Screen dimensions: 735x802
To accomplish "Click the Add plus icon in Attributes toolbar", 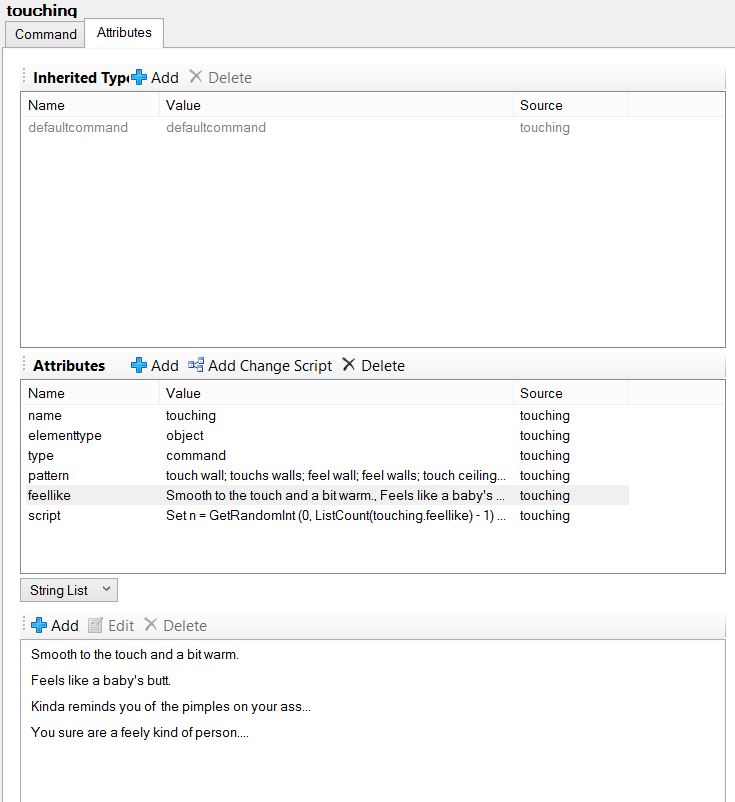I will point(139,366).
